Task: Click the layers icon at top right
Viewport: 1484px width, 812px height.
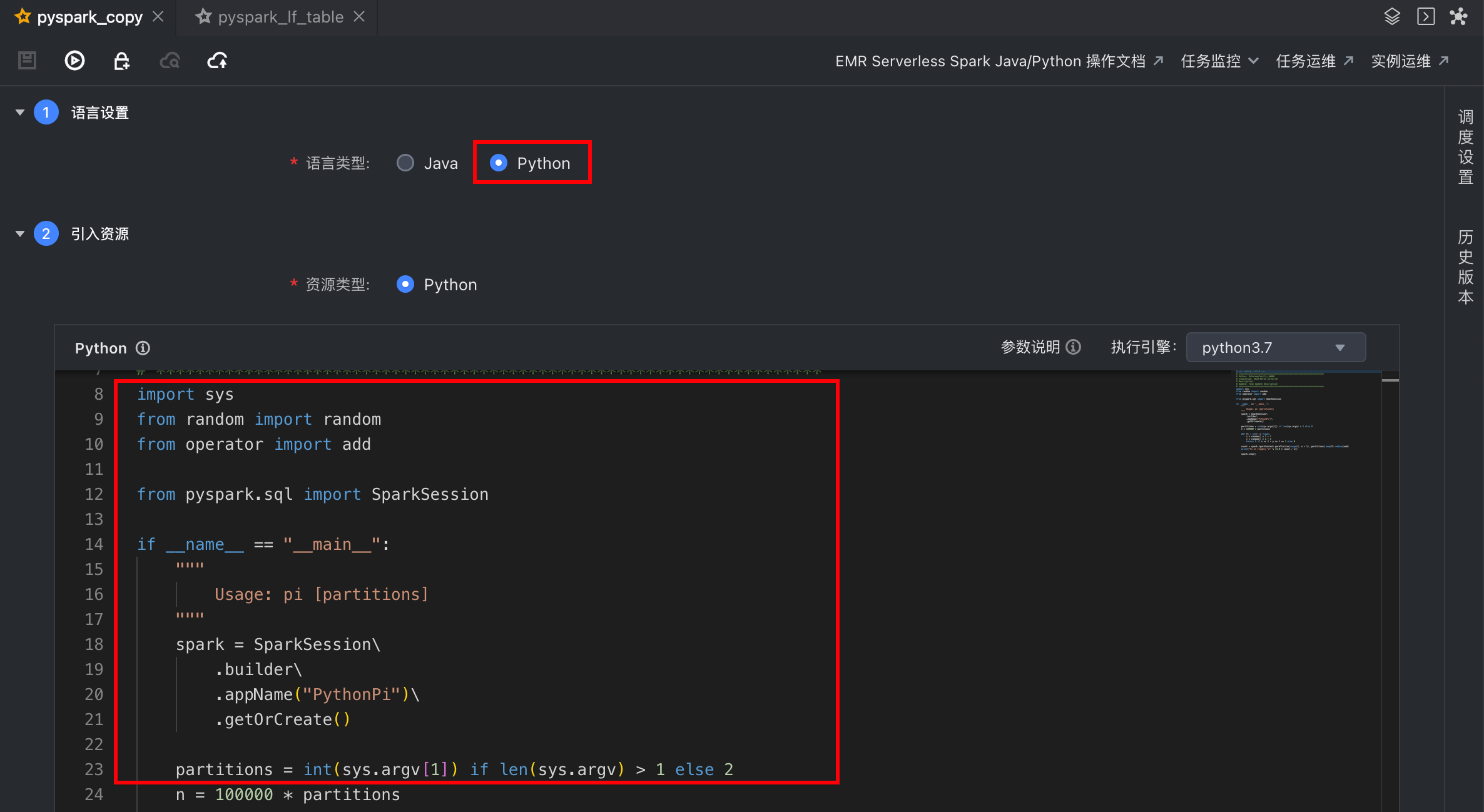Action: [x=1392, y=16]
